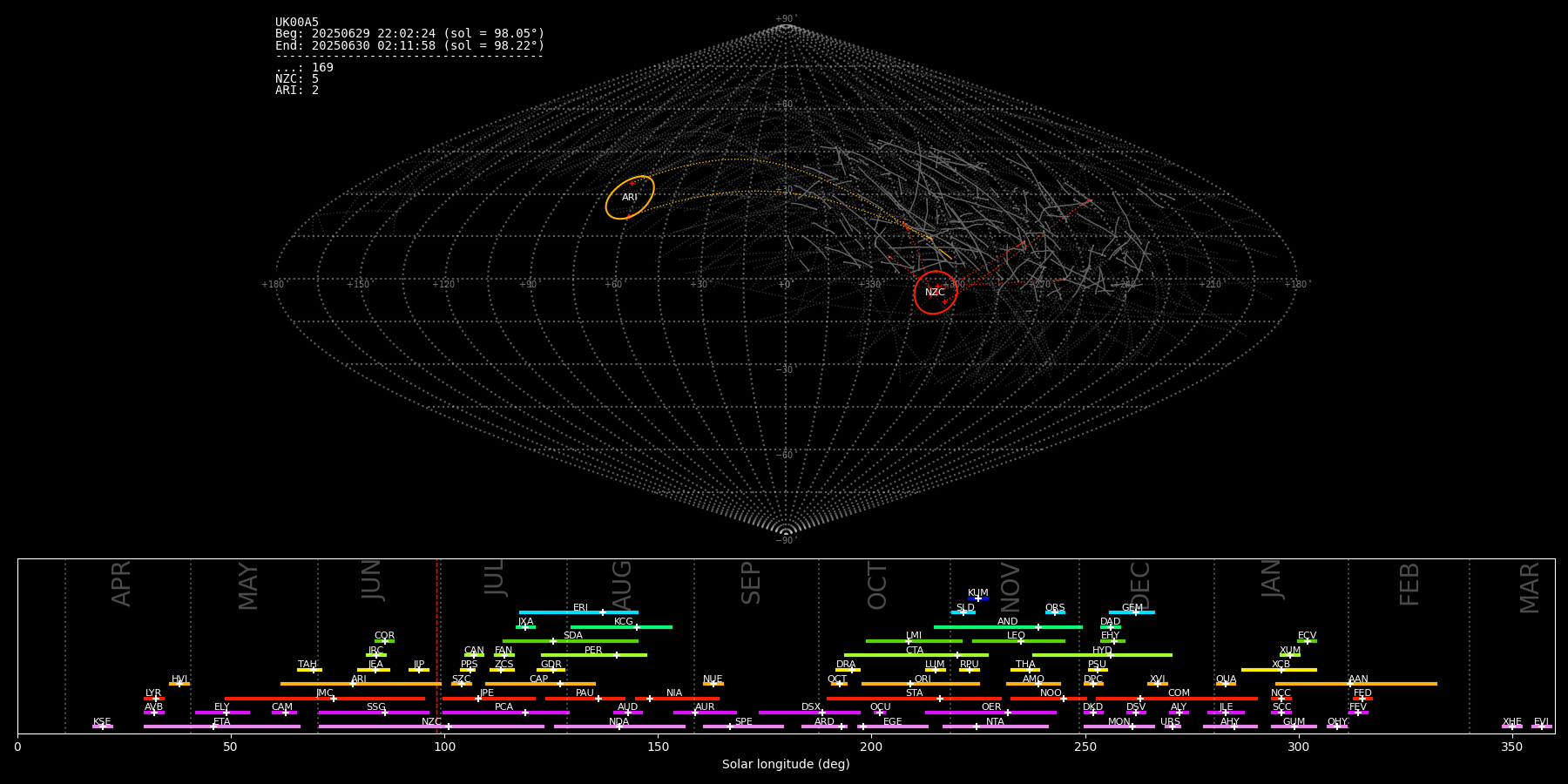This screenshot has height=784, width=1568.
Task: Click the ECV shower label
Action: 1307,636
